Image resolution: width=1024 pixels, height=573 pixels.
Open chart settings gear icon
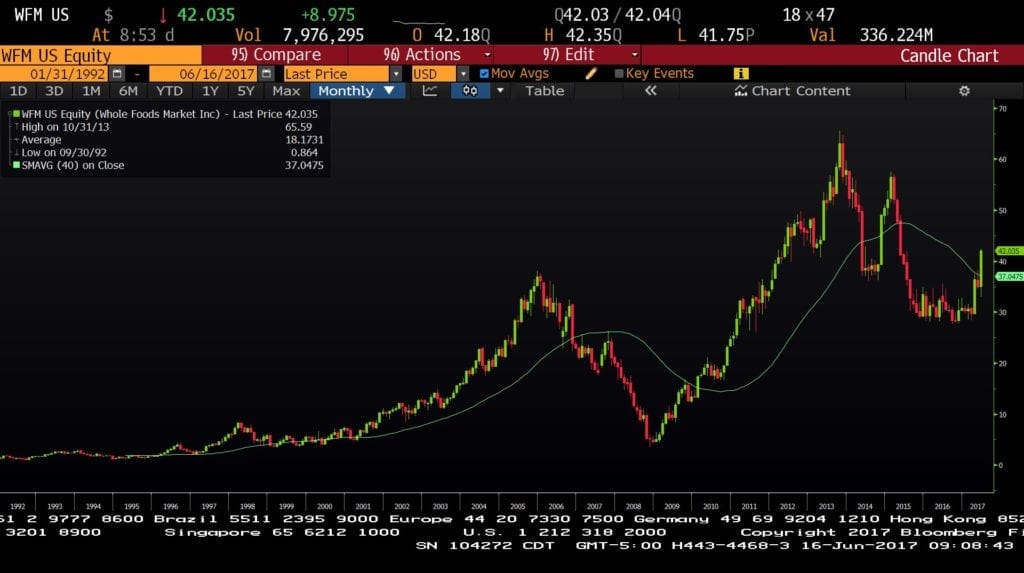(x=965, y=91)
